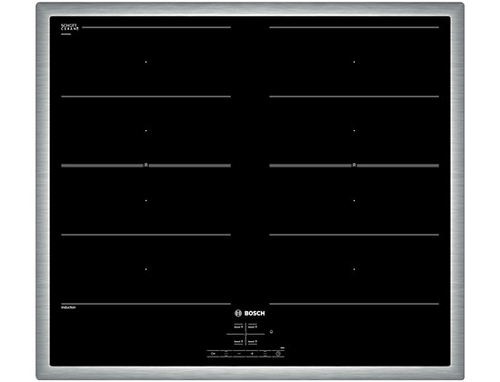Click the center dot of the rear-left zone
The height and width of the screenshot is (382, 500).
click(146, 62)
